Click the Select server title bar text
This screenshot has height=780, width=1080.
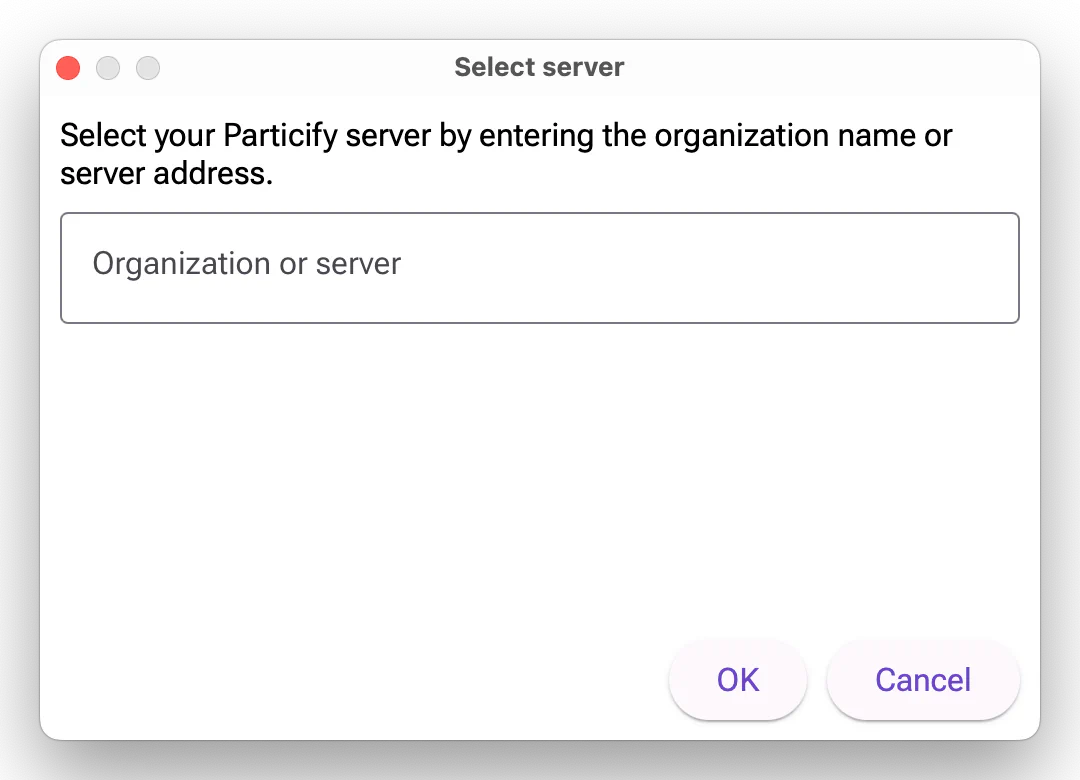click(x=539, y=68)
